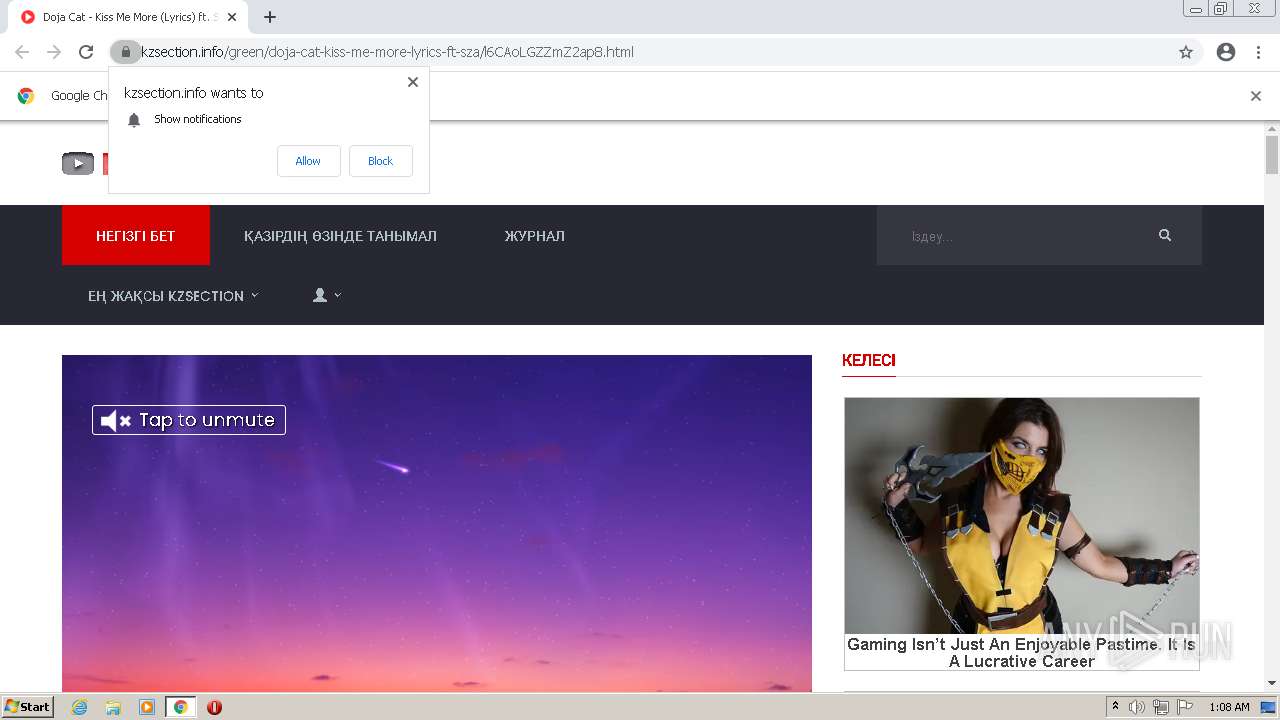Click the address bar URL
This screenshot has height=720, width=1280.
click(387, 52)
